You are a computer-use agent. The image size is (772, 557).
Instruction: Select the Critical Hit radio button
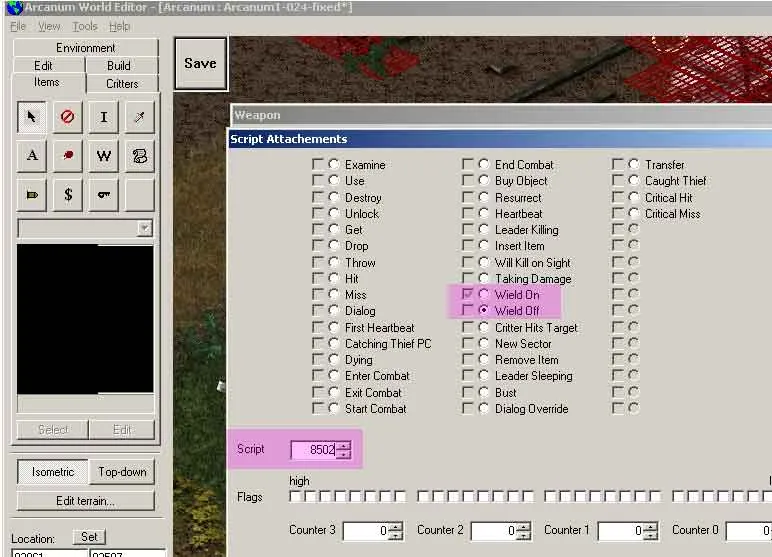click(634, 197)
